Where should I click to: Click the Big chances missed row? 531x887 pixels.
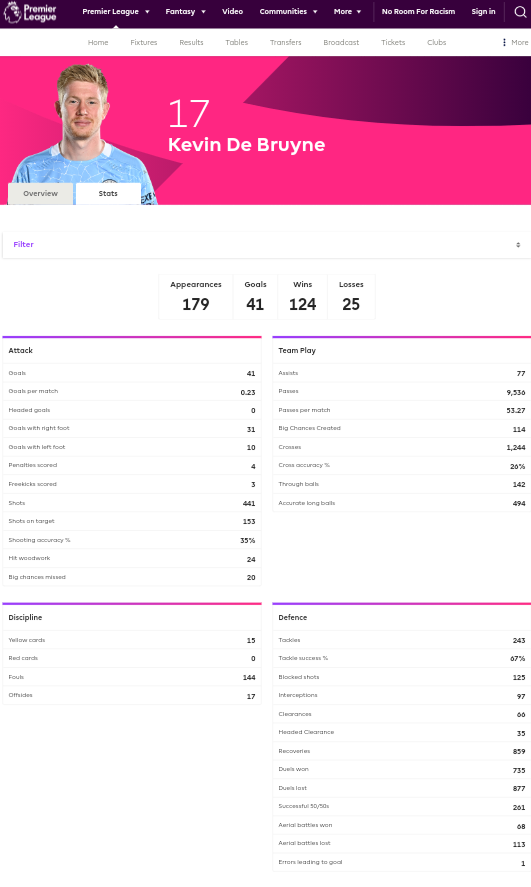coord(132,577)
